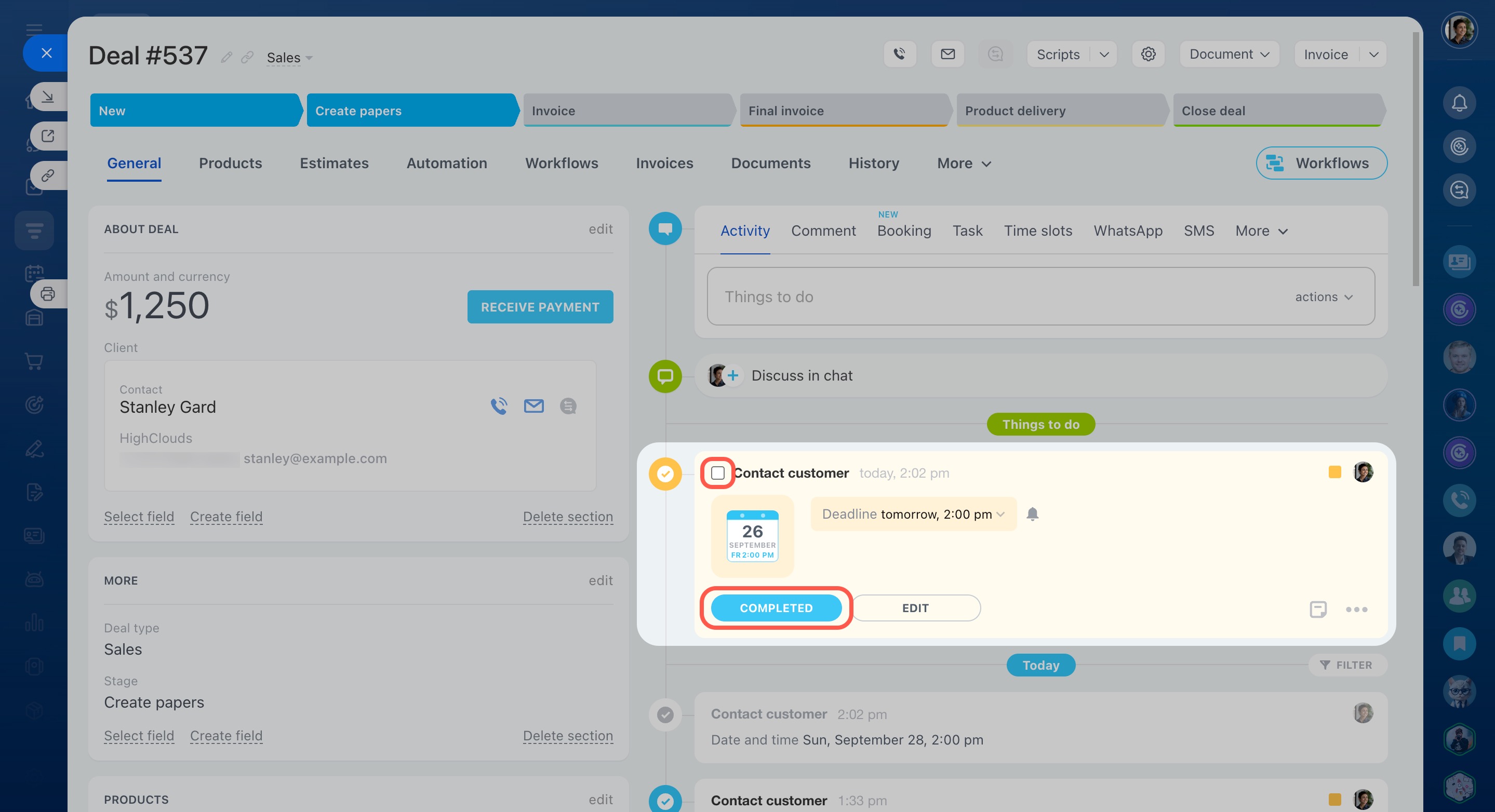Click the RECEIVE PAYMENT button
The height and width of the screenshot is (812, 1495).
click(x=539, y=307)
